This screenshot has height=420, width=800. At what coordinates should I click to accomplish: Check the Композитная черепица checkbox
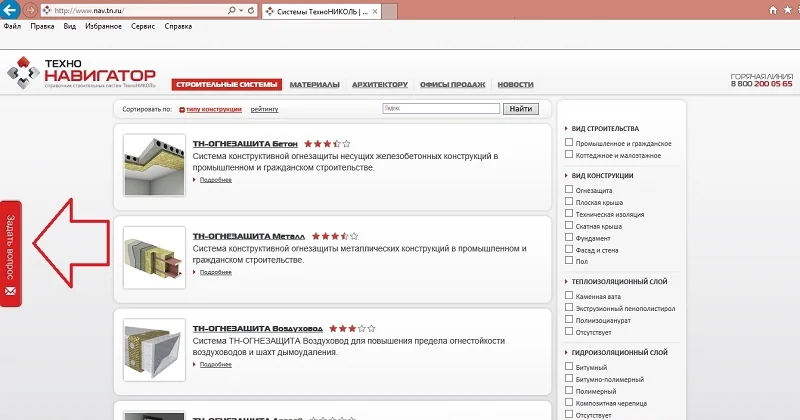pyautogui.click(x=569, y=402)
